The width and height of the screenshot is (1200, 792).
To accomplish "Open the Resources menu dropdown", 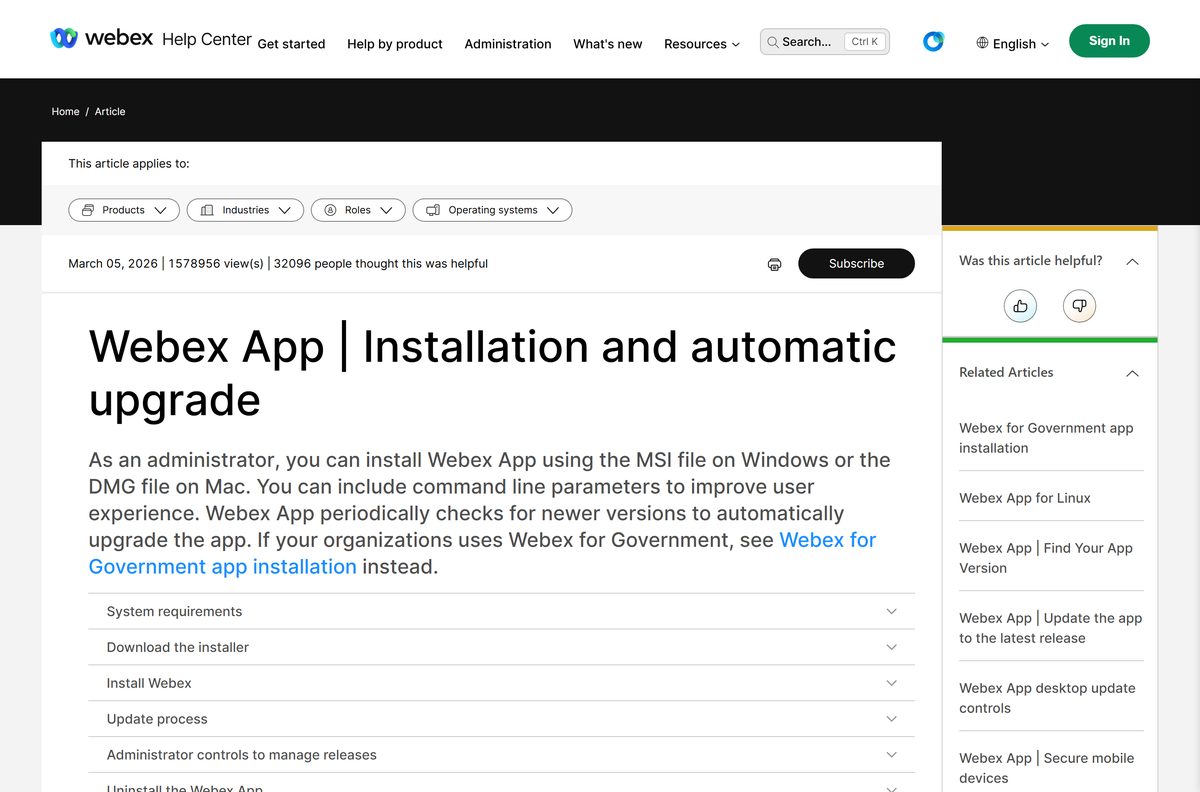I will (x=702, y=44).
